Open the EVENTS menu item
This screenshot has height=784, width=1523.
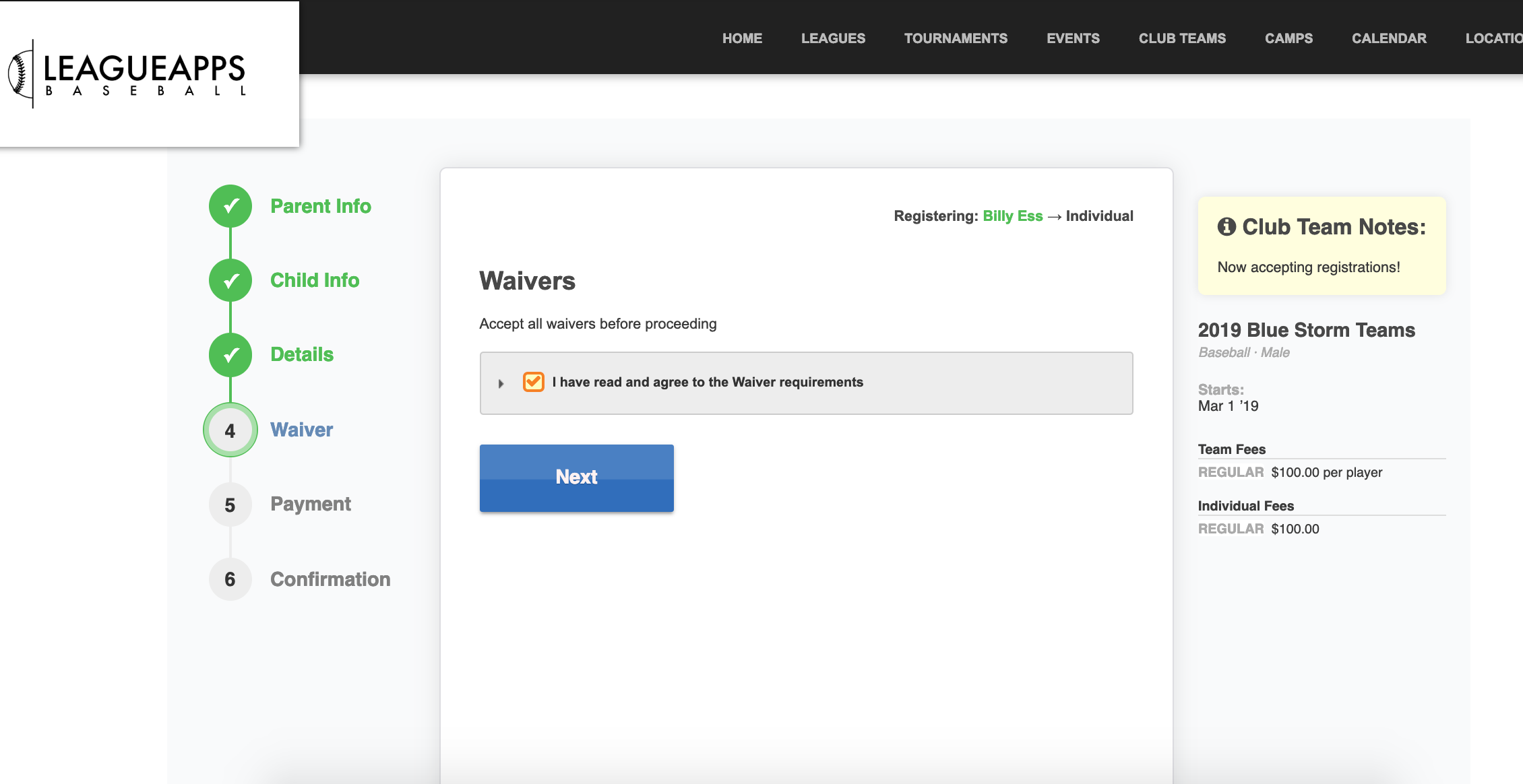[x=1073, y=38]
